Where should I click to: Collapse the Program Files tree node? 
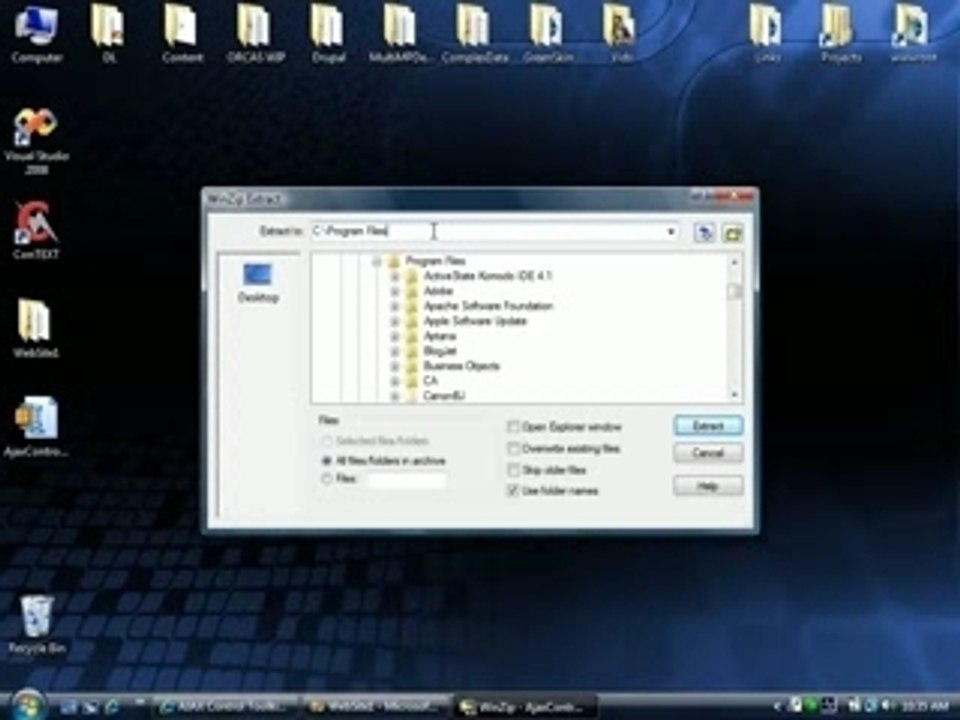(x=377, y=261)
